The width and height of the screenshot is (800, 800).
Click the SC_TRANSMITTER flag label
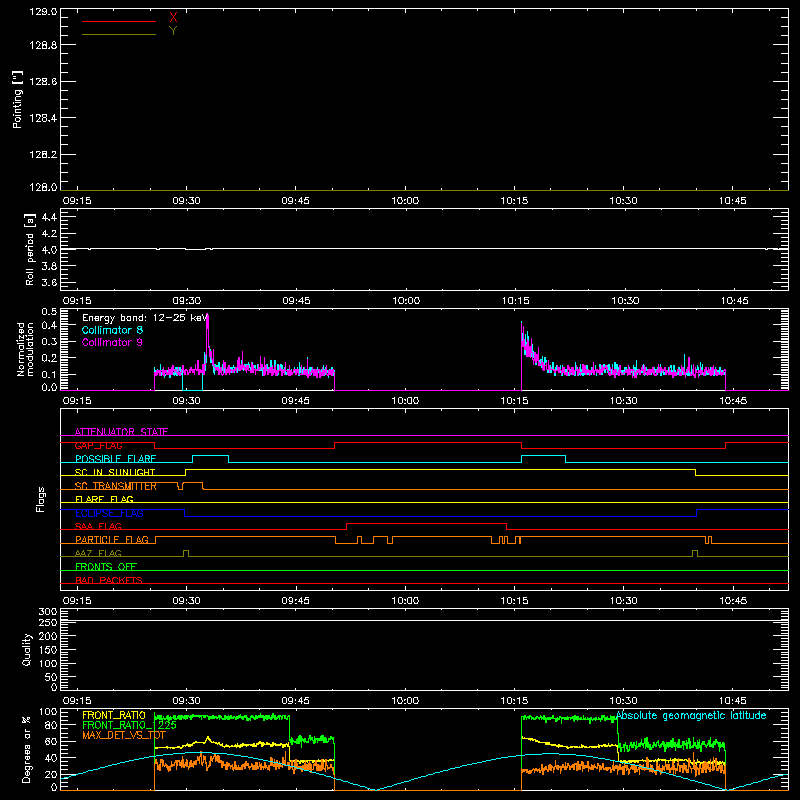[x=116, y=486]
